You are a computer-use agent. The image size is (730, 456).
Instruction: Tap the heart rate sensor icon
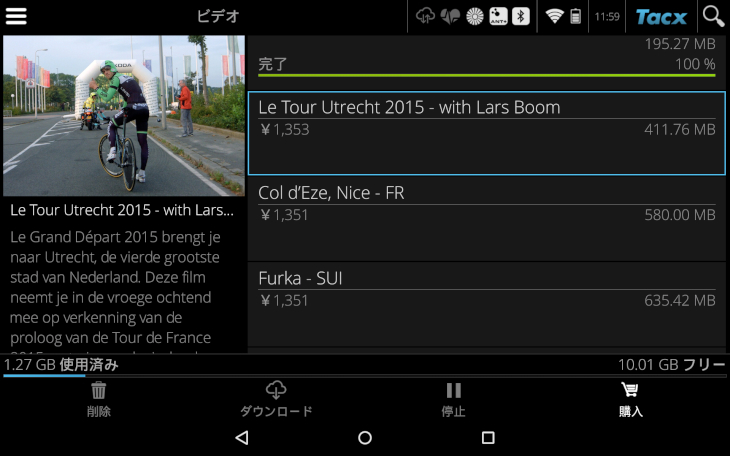(450, 16)
